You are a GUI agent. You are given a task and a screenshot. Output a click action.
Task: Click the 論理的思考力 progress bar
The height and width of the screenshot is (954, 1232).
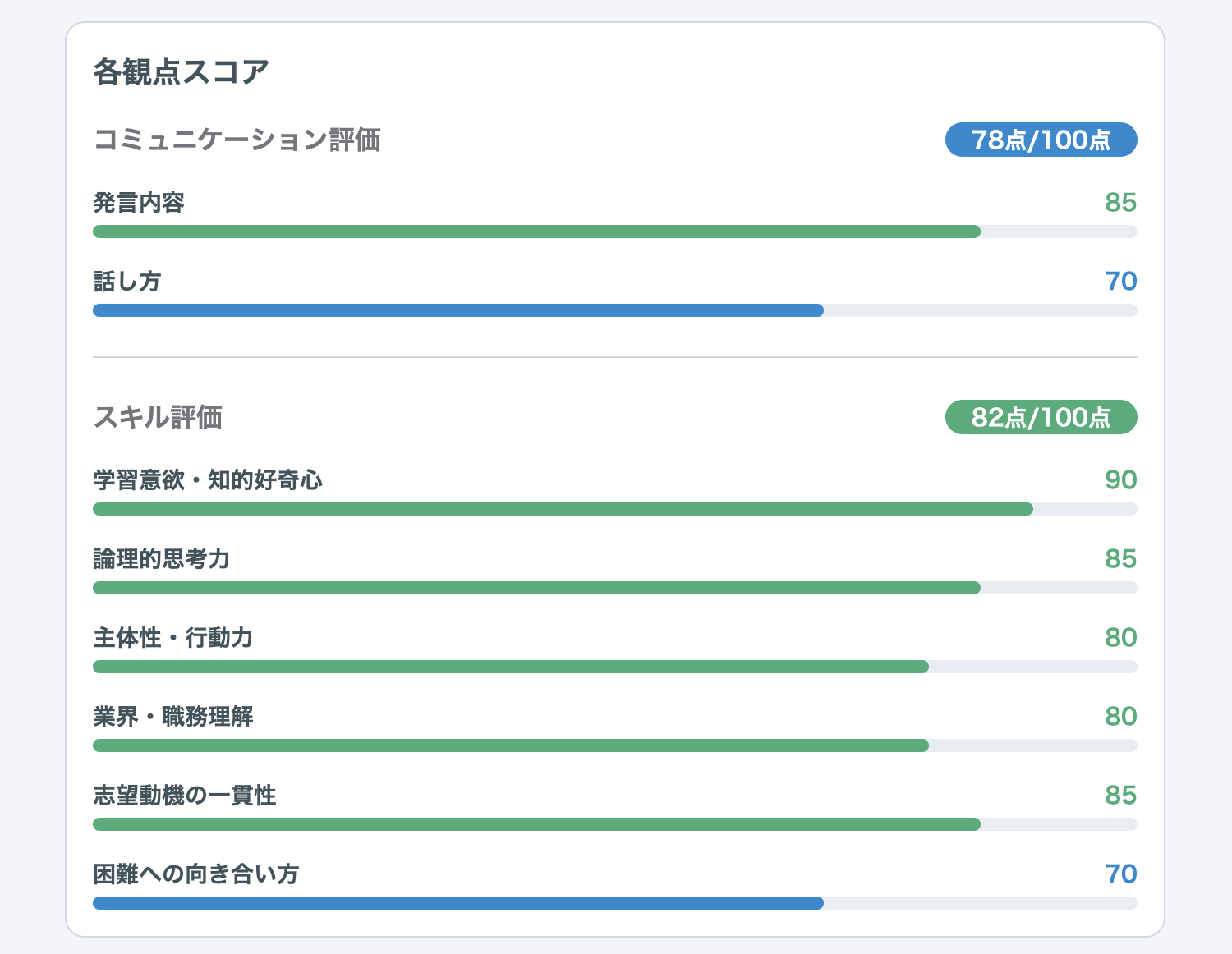click(x=615, y=588)
